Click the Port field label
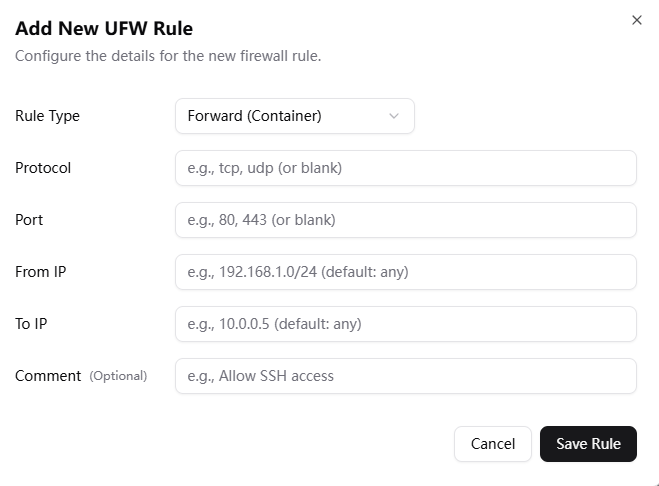The image size is (659, 486). [x=29, y=220]
